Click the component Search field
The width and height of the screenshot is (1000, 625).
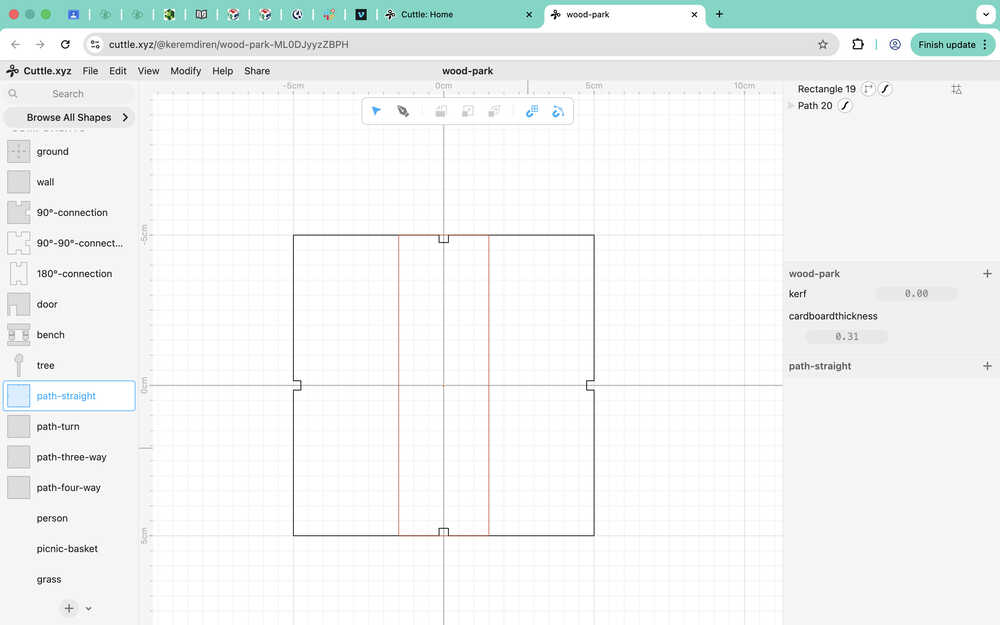click(69, 94)
